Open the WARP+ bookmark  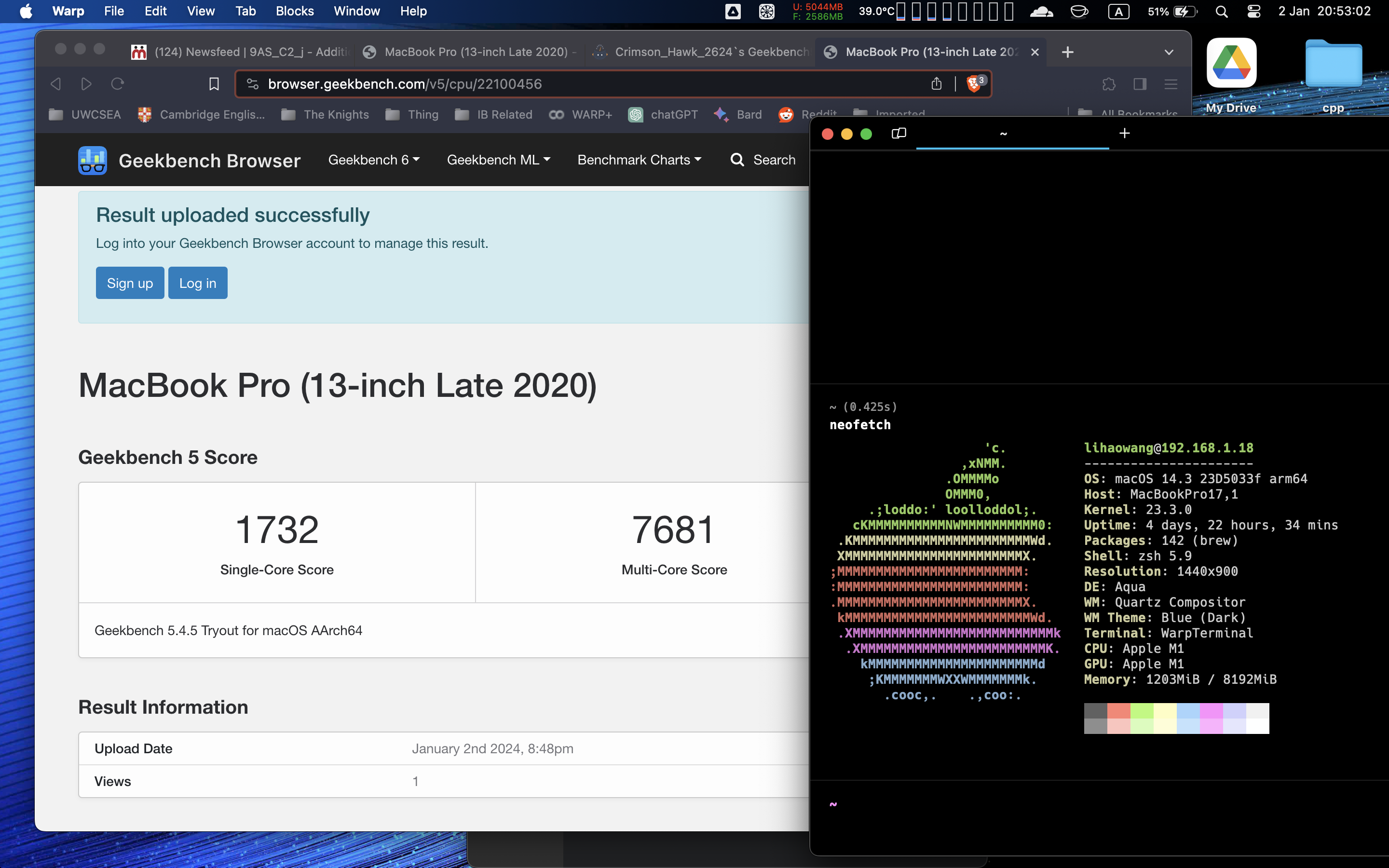click(x=580, y=114)
